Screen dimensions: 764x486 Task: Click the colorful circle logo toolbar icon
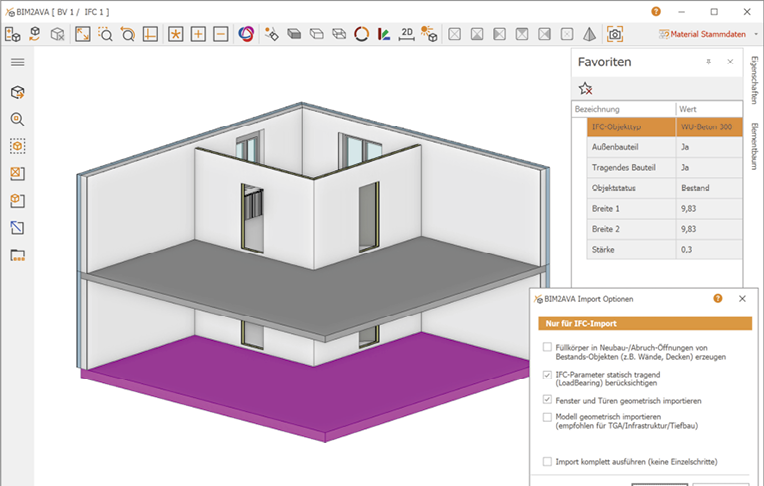click(x=246, y=34)
